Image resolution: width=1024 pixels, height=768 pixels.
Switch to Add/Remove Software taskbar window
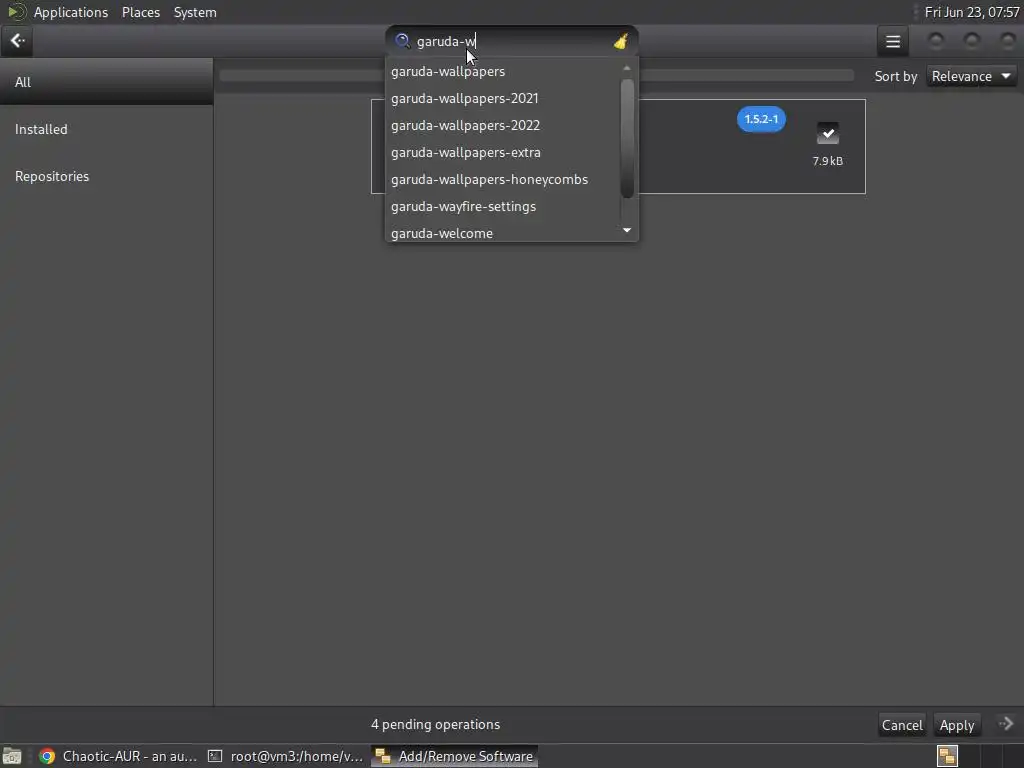pos(455,756)
